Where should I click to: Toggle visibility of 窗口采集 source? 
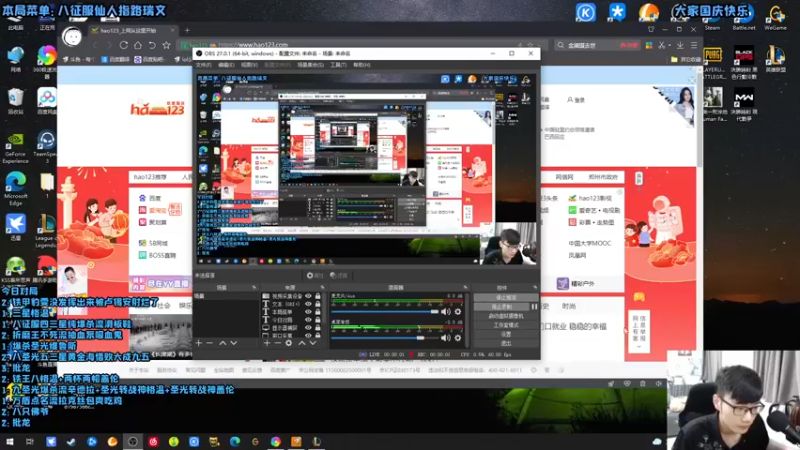[308, 335]
